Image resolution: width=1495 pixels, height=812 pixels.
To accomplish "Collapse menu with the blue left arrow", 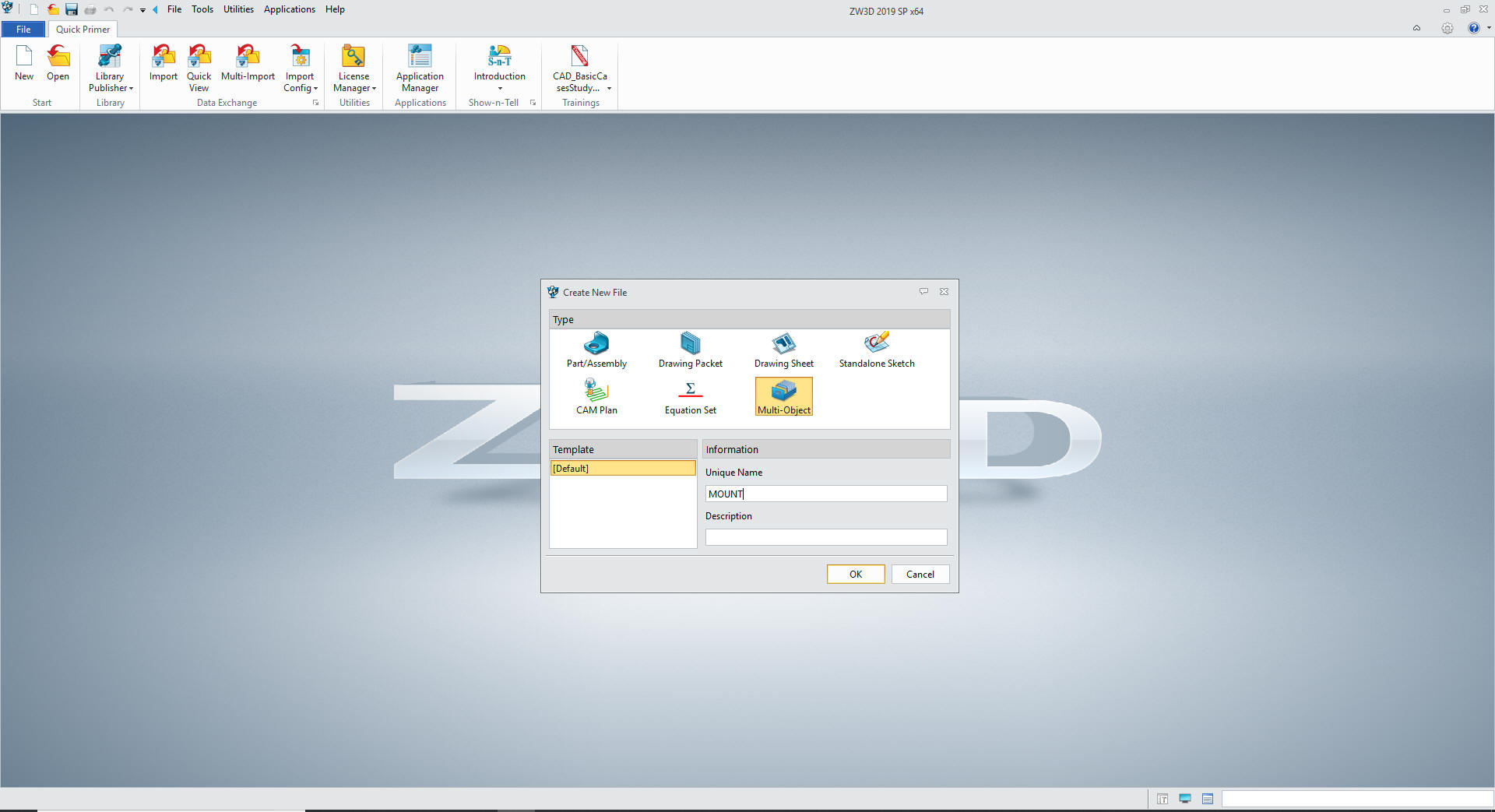I will coord(155,9).
